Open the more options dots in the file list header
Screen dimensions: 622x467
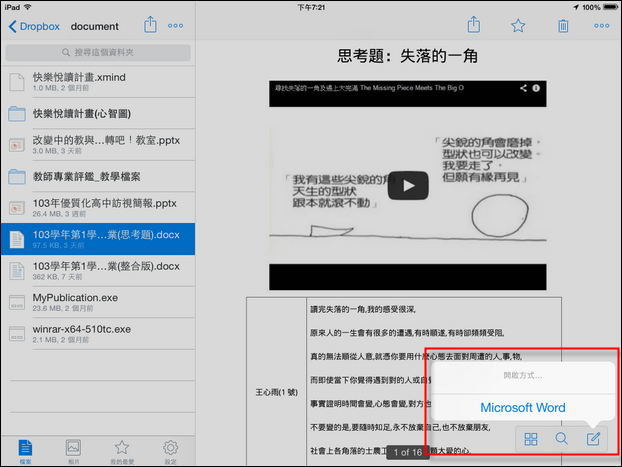point(175,26)
